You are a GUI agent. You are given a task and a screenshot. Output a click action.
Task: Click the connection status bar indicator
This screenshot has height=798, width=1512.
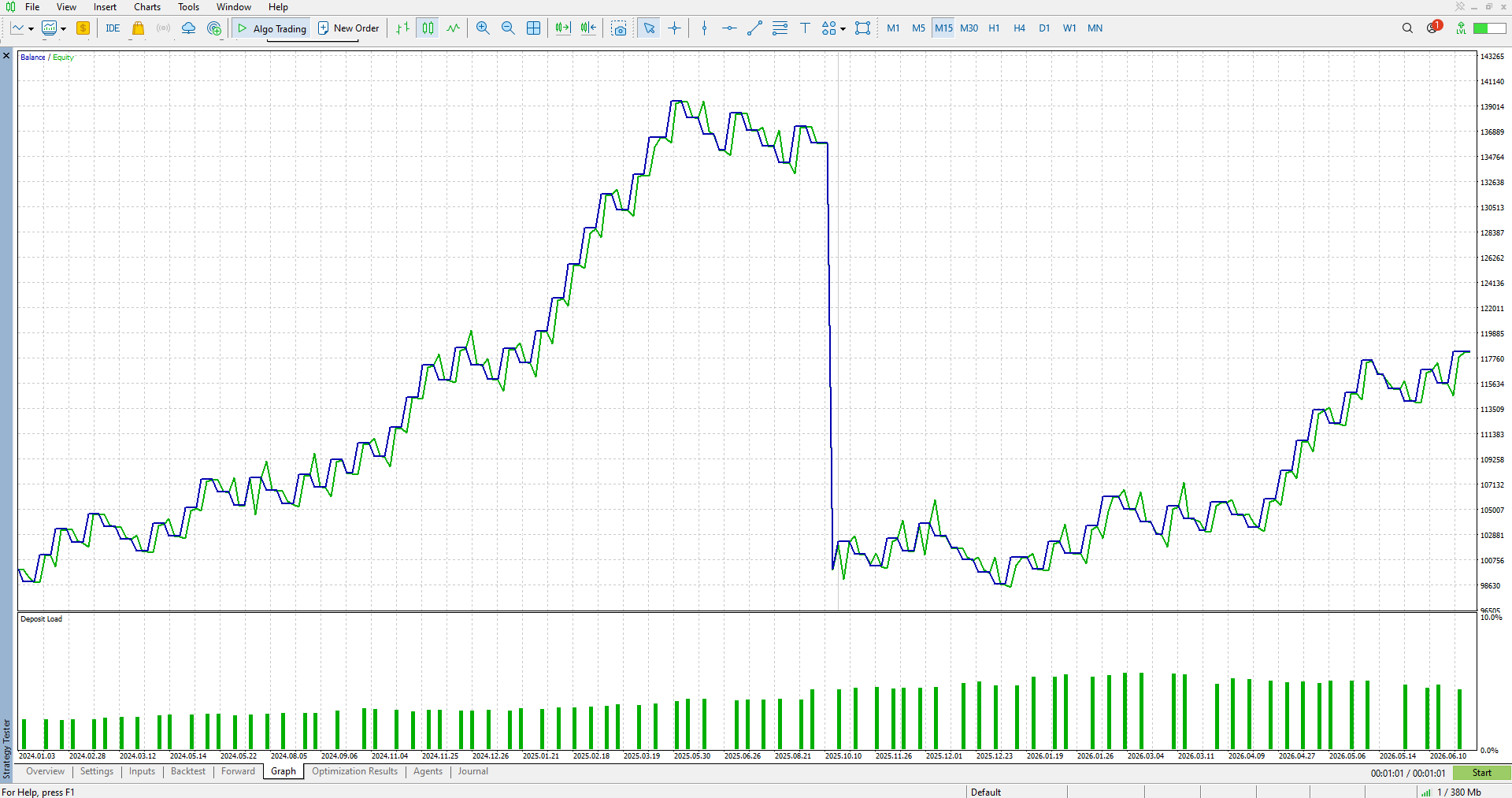1489,28
